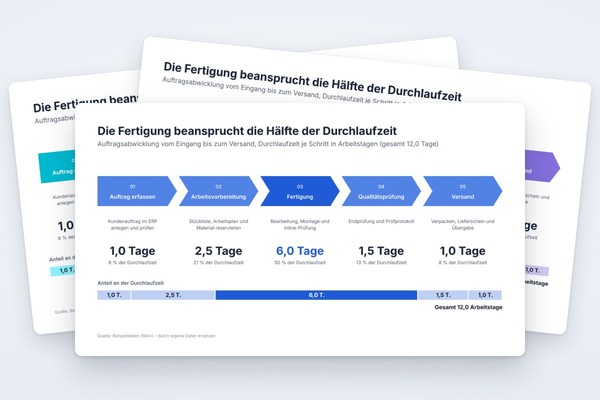Click '8 % der Durchlaufzeit' under front slide Versand
The image size is (600, 400).
(x=463, y=263)
